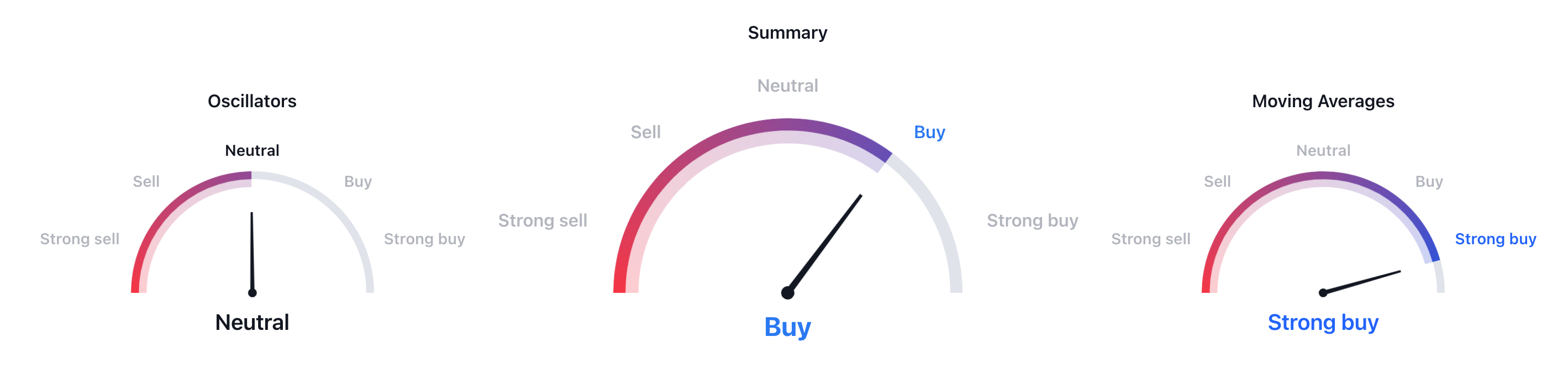Image resolution: width=1568 pixels, height=368 pixels.
Task: Click the Summary heading
Action: click(788, 33)
